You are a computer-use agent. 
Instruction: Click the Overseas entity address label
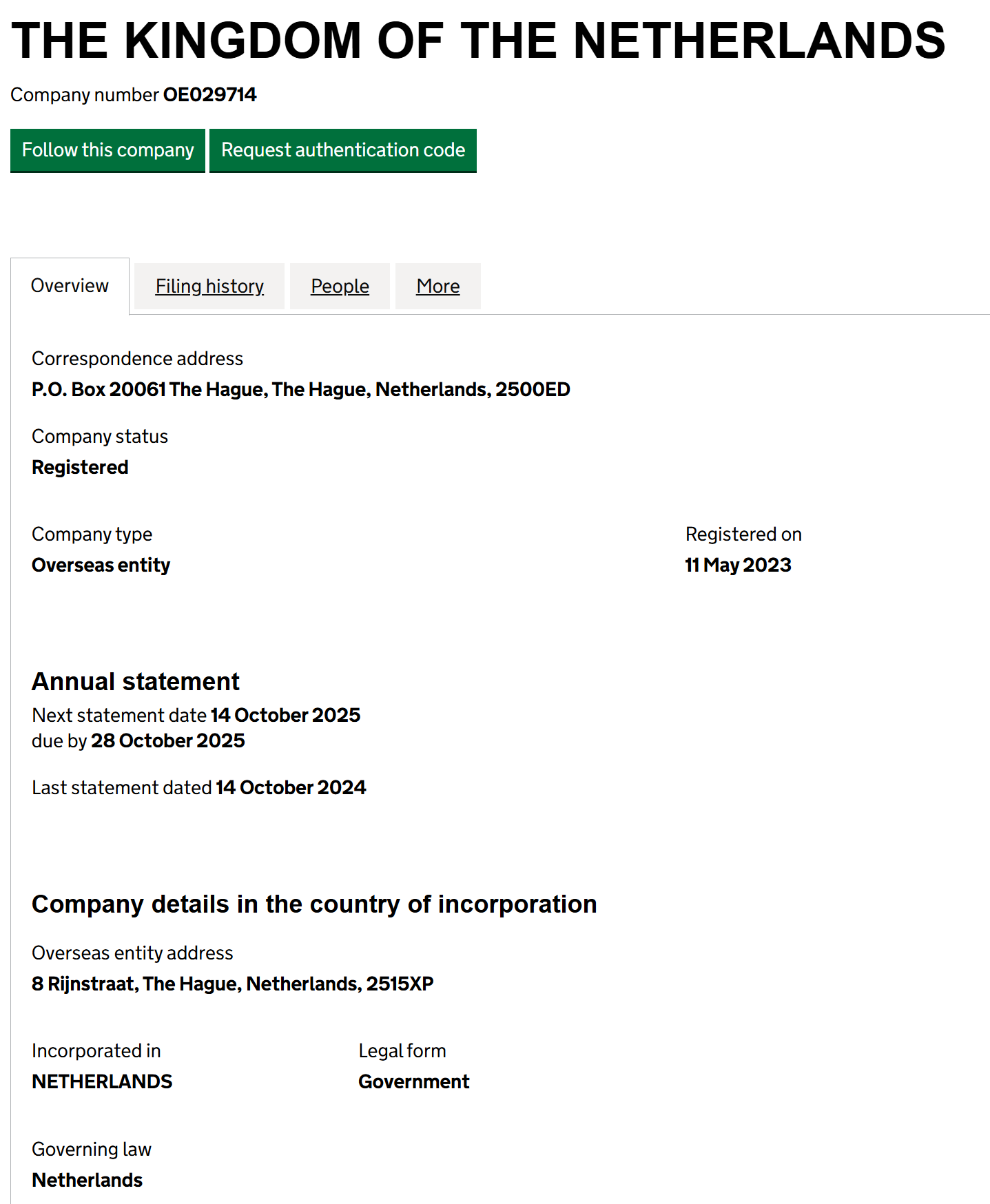click(x=132, y=953)
